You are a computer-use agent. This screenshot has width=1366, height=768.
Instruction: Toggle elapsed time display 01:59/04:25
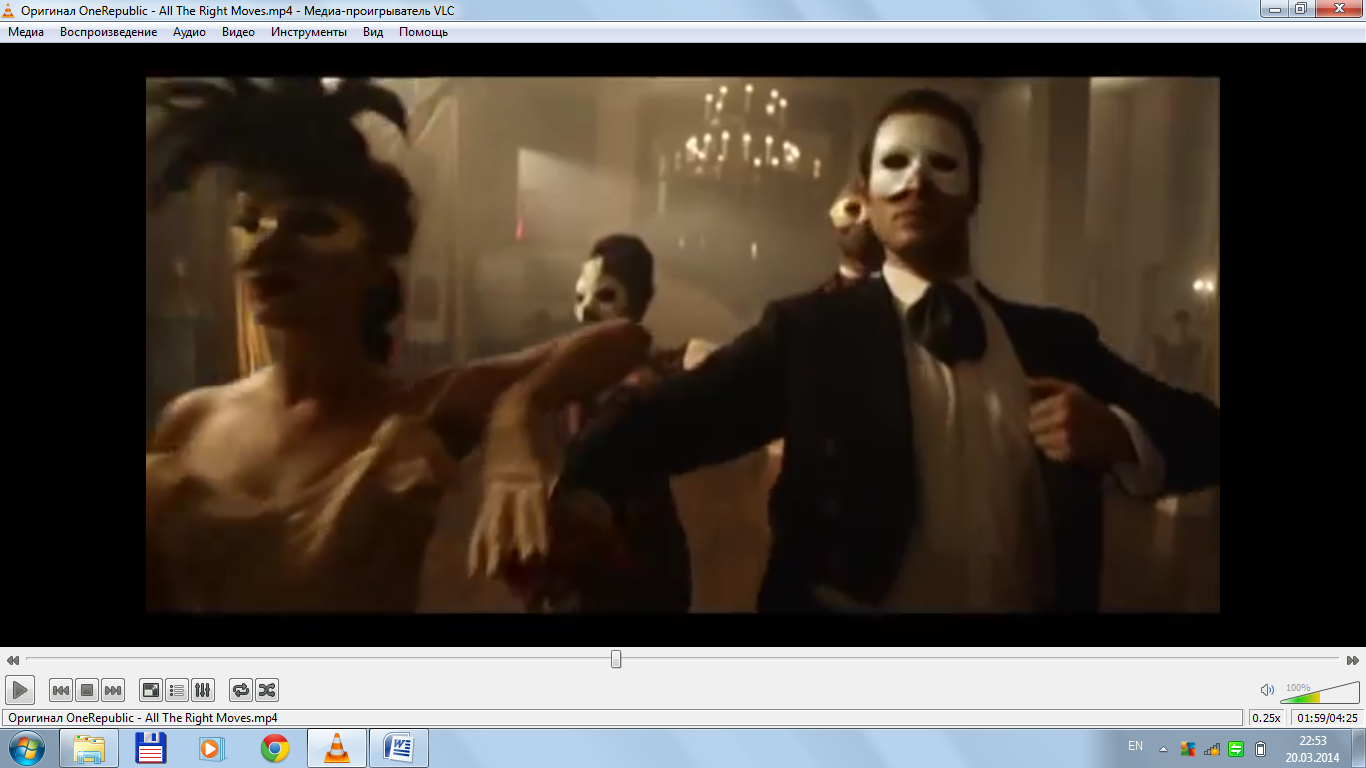[1326, 718]
